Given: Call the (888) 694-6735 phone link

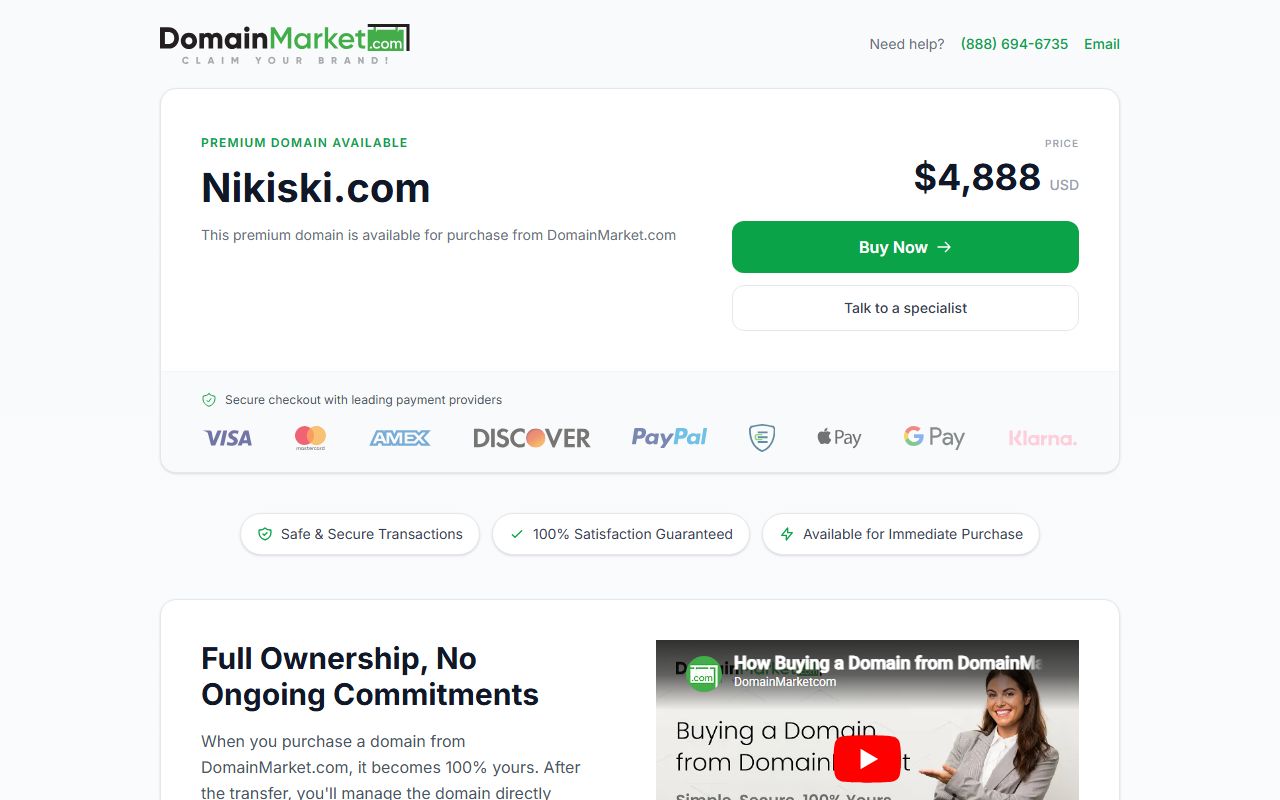Looking at the screenshot, I should click(x=1014, y=44).
